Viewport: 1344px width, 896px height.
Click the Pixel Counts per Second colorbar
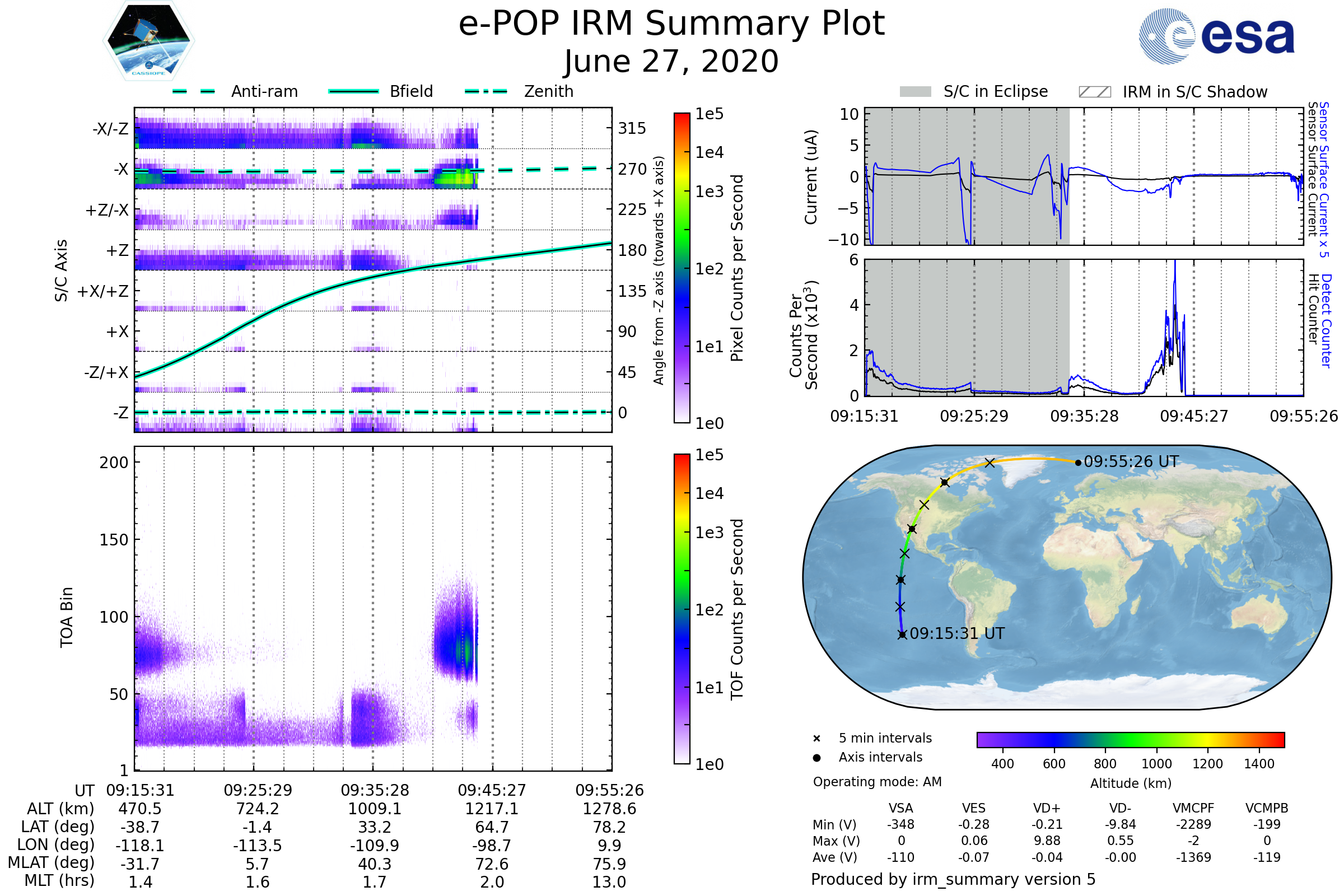(682, 268)
